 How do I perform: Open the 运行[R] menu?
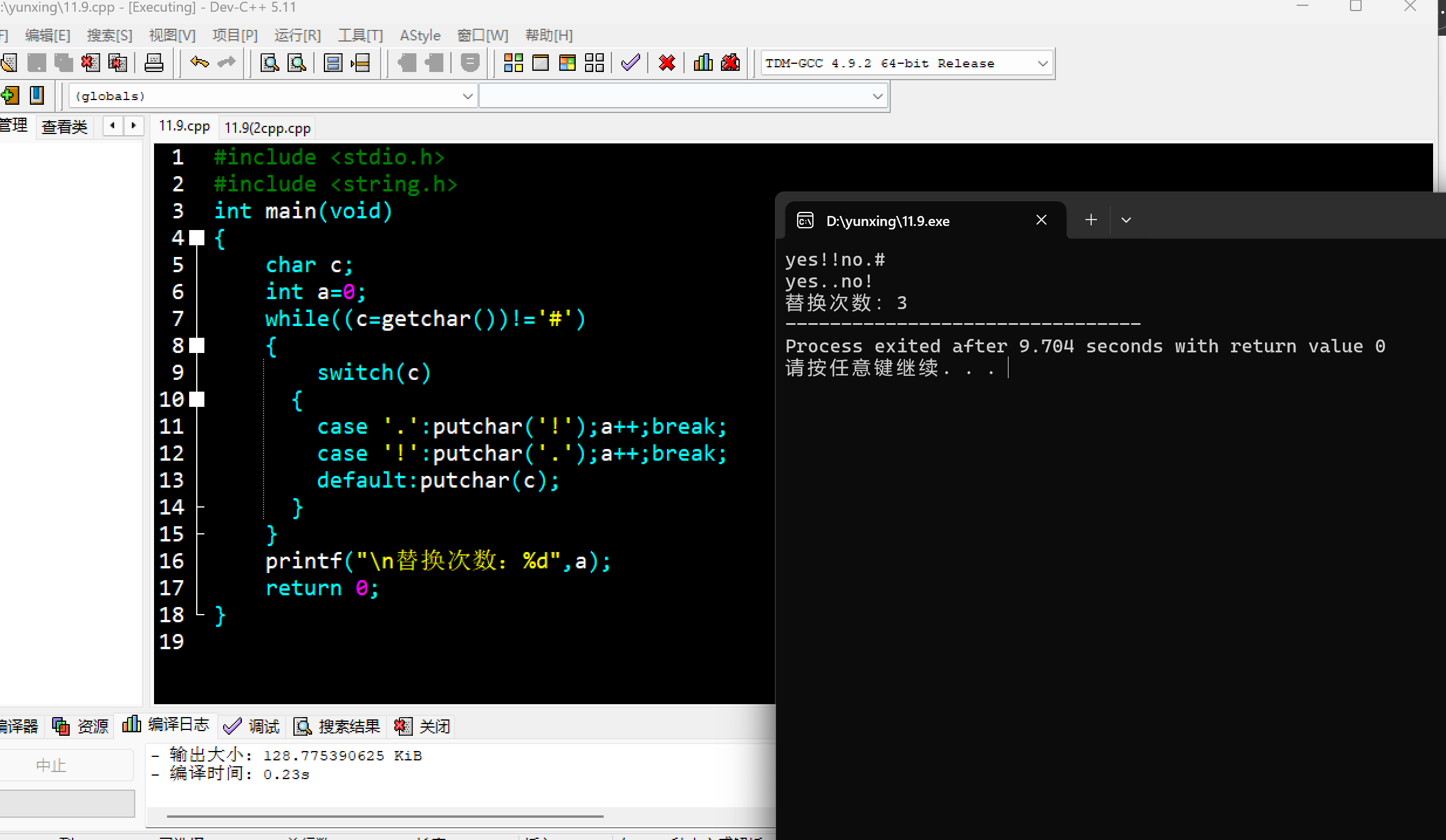tap(298, 35)
